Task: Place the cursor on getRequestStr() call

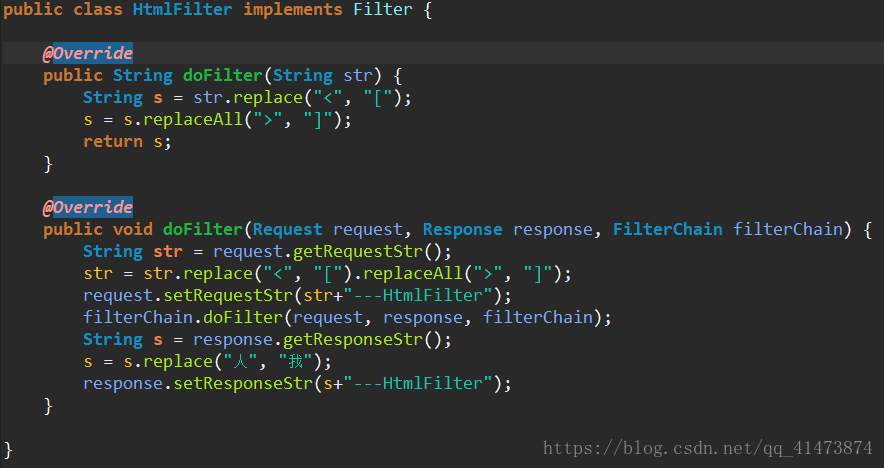Action: [373, 251]
